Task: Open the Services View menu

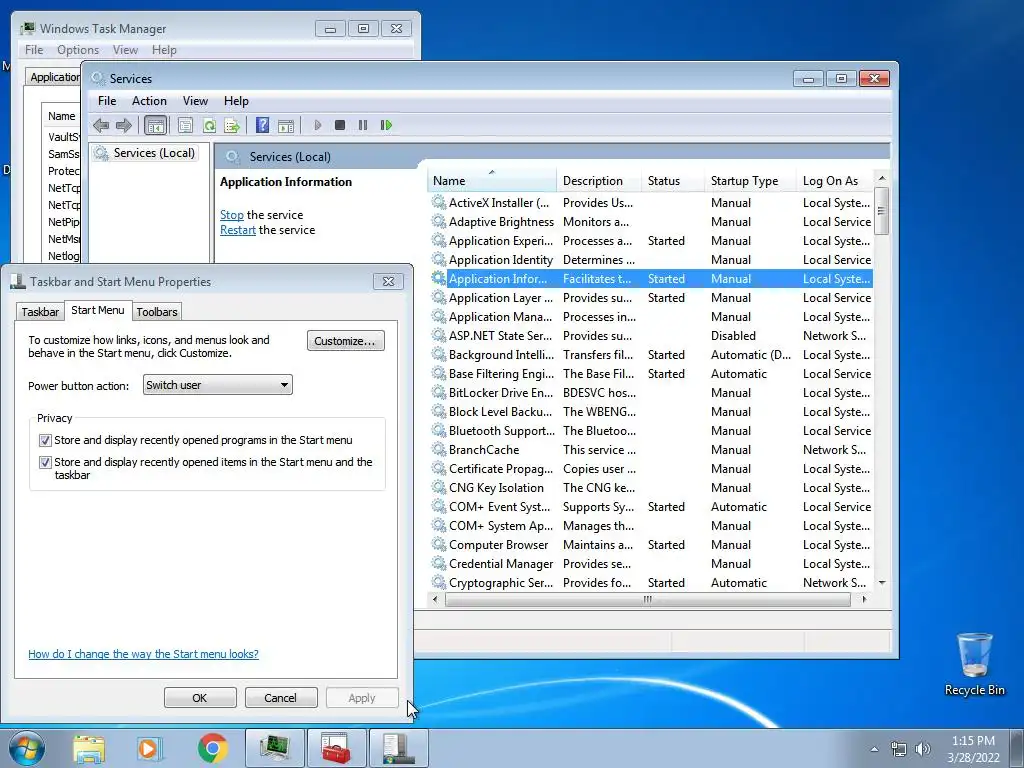Action: [x=195, y=101]
